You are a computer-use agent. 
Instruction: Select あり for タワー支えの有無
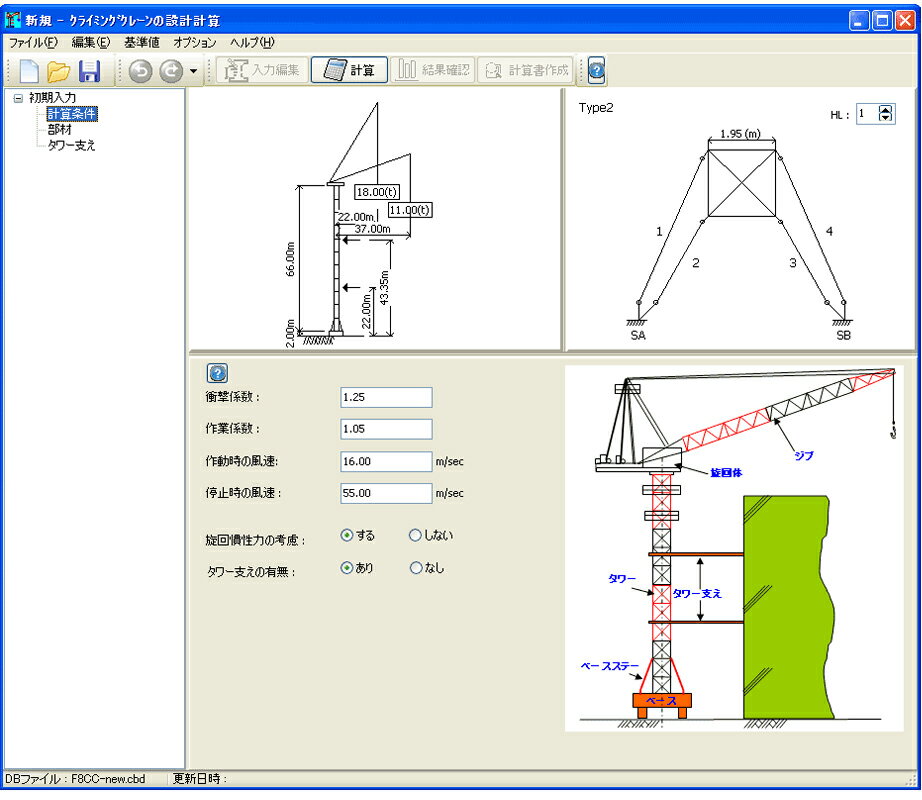click(x=357, y=568)
